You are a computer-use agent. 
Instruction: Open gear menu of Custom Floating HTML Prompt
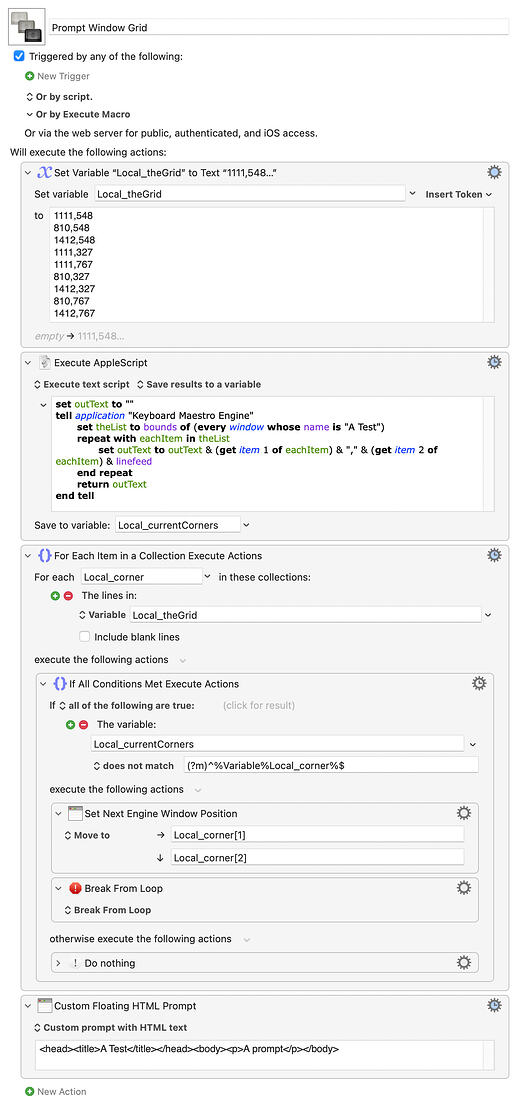494,1005
